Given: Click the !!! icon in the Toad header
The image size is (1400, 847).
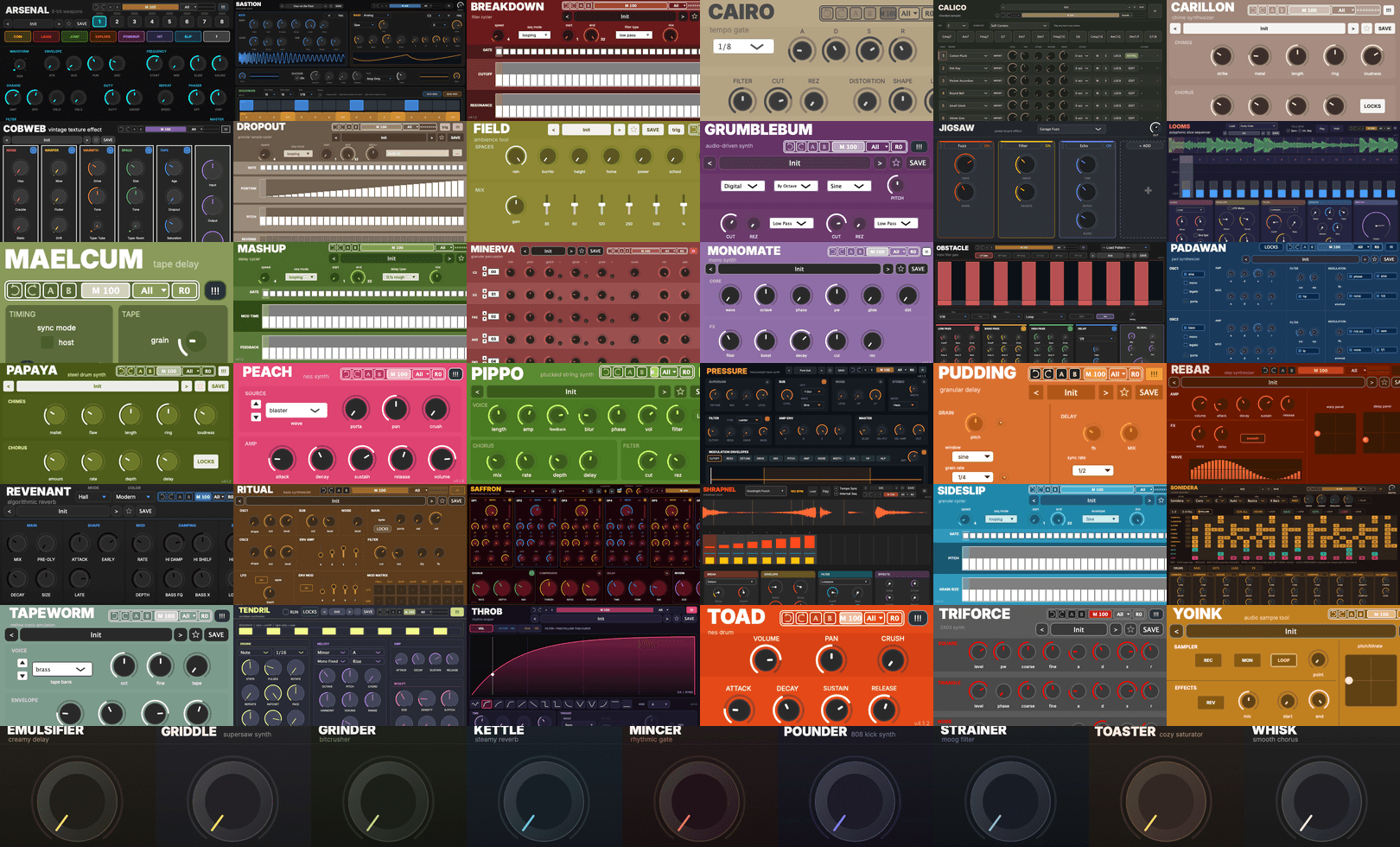Looking at the screenshot, I should click(917, 618).
